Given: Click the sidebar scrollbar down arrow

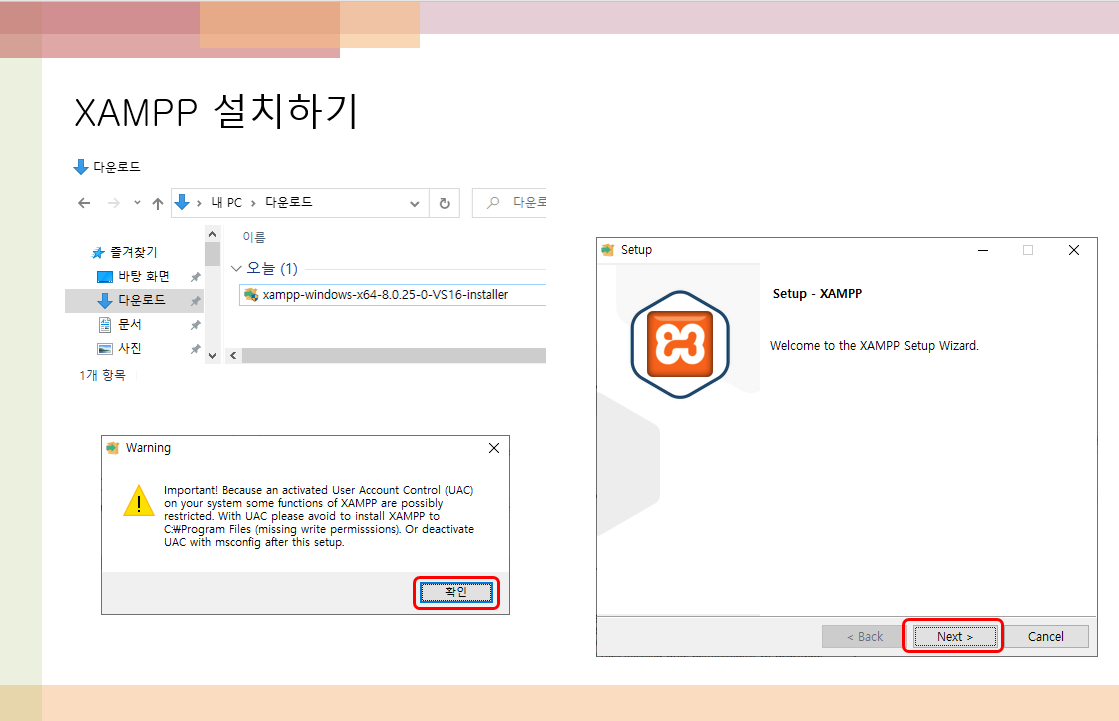Looking at the screenshot, I should point(212,356).
